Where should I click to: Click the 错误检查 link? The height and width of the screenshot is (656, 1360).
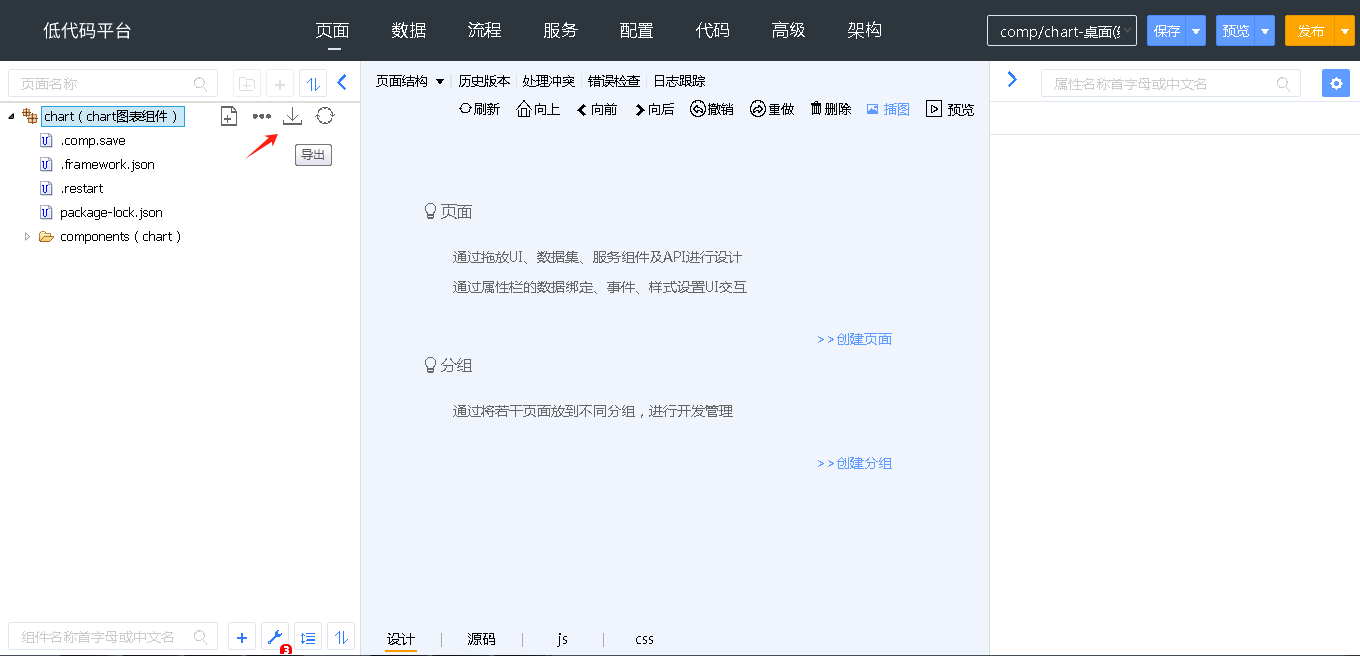614,81
